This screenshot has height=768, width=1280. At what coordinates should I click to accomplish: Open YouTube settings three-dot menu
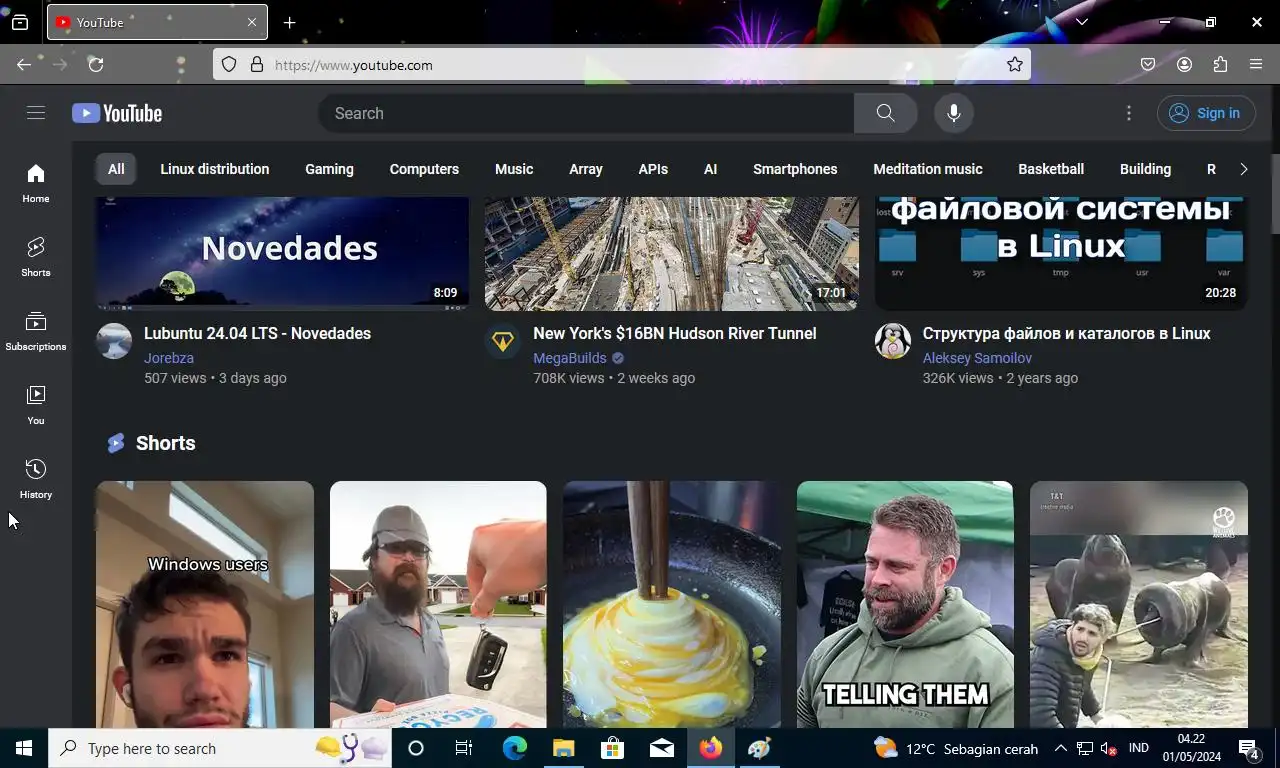[x=1129, y=113]
